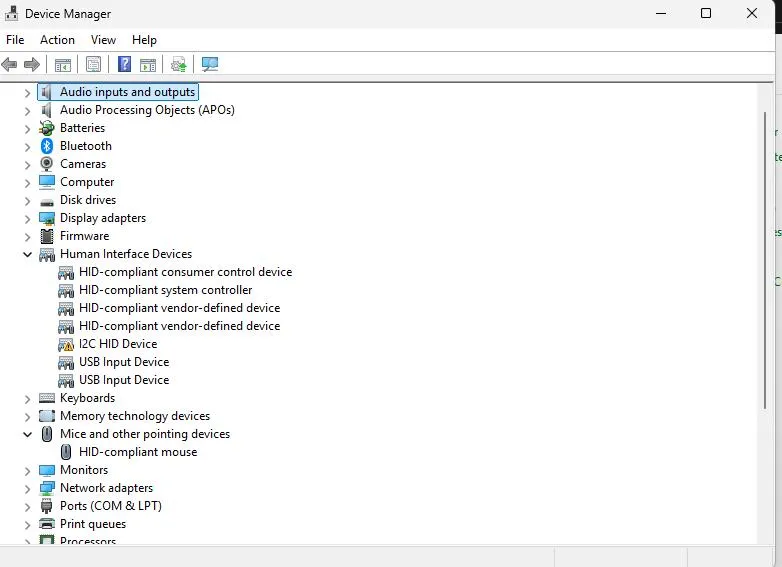Click the Print queues printer icon
Screen dimensions: 782x567
pos(47,524)
